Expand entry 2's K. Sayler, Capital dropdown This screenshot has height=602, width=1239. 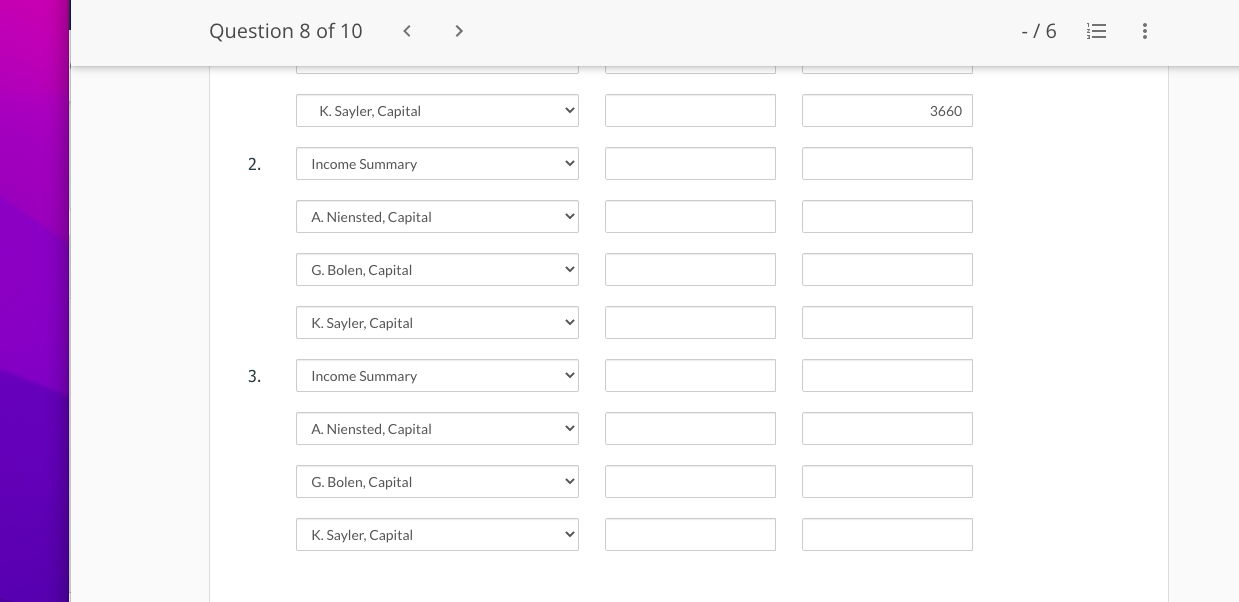point(437,323)
